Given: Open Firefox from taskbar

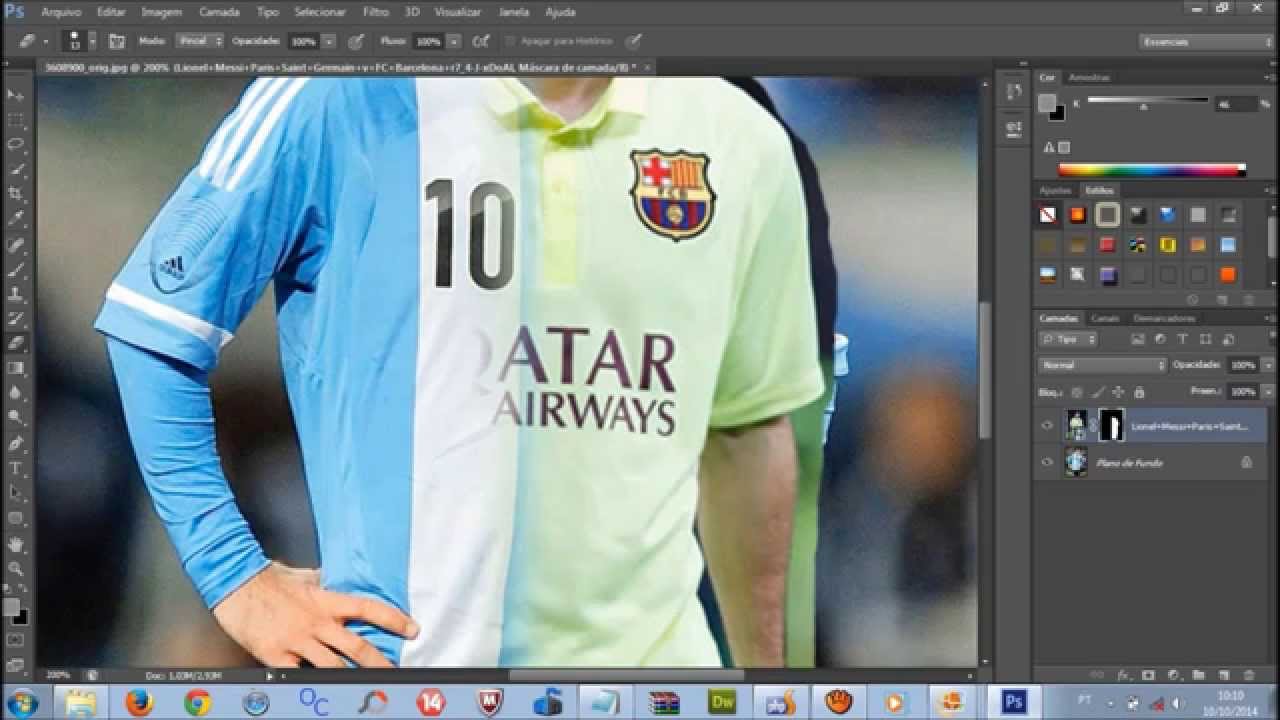Looking at the screenshot, I should coord(139,703).
